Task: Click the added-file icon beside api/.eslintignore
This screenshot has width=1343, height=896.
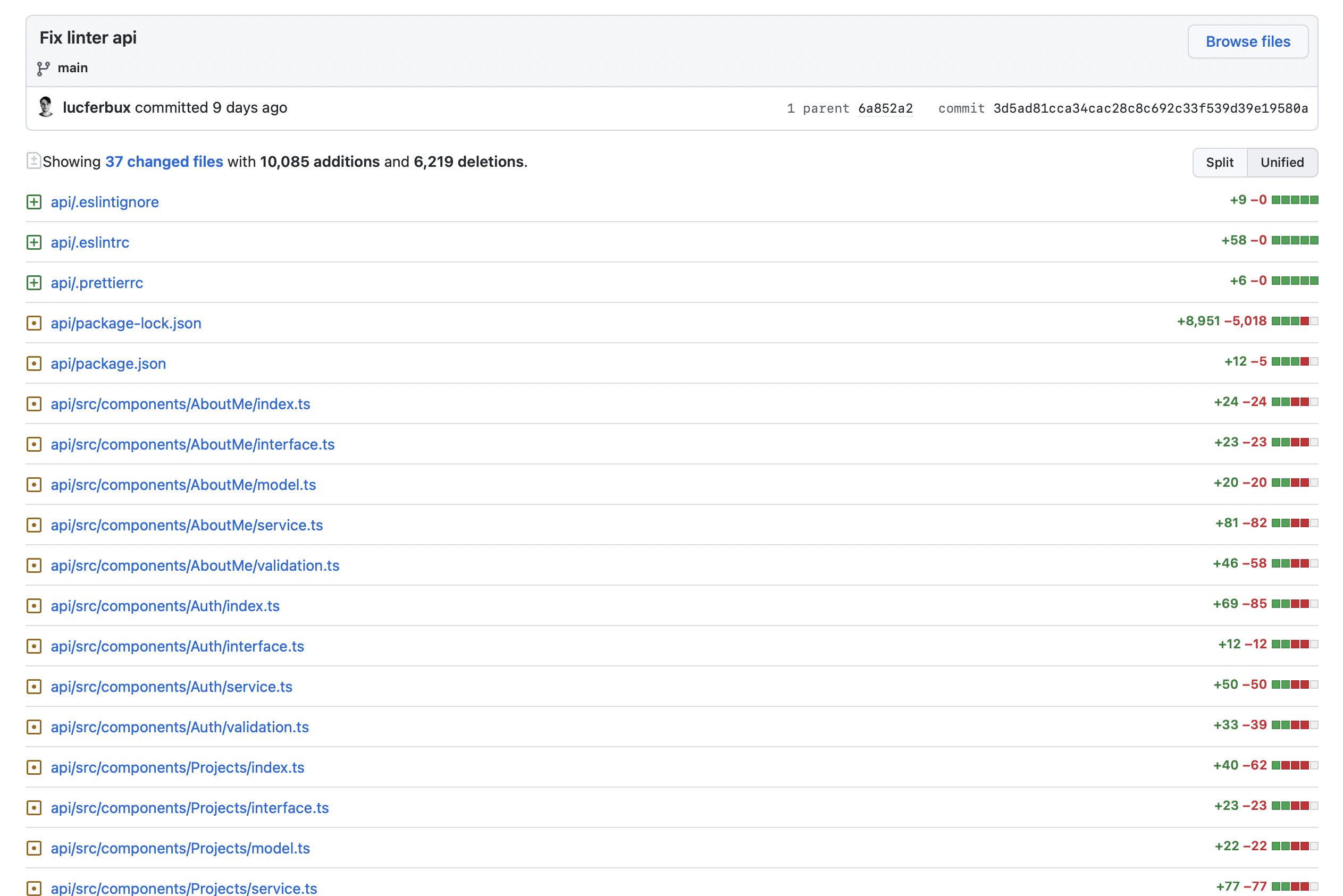Action: [33, 202]
